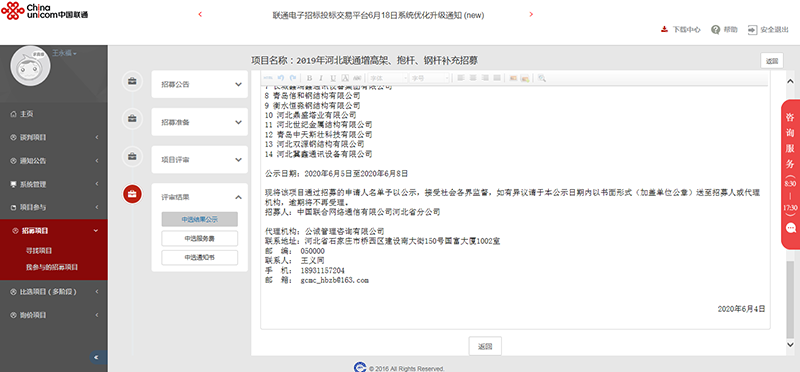Image resolution: width=800 pixels, height=372 pixels.
Task: Collapse the 评审结果 section
Action: (238, 197)
